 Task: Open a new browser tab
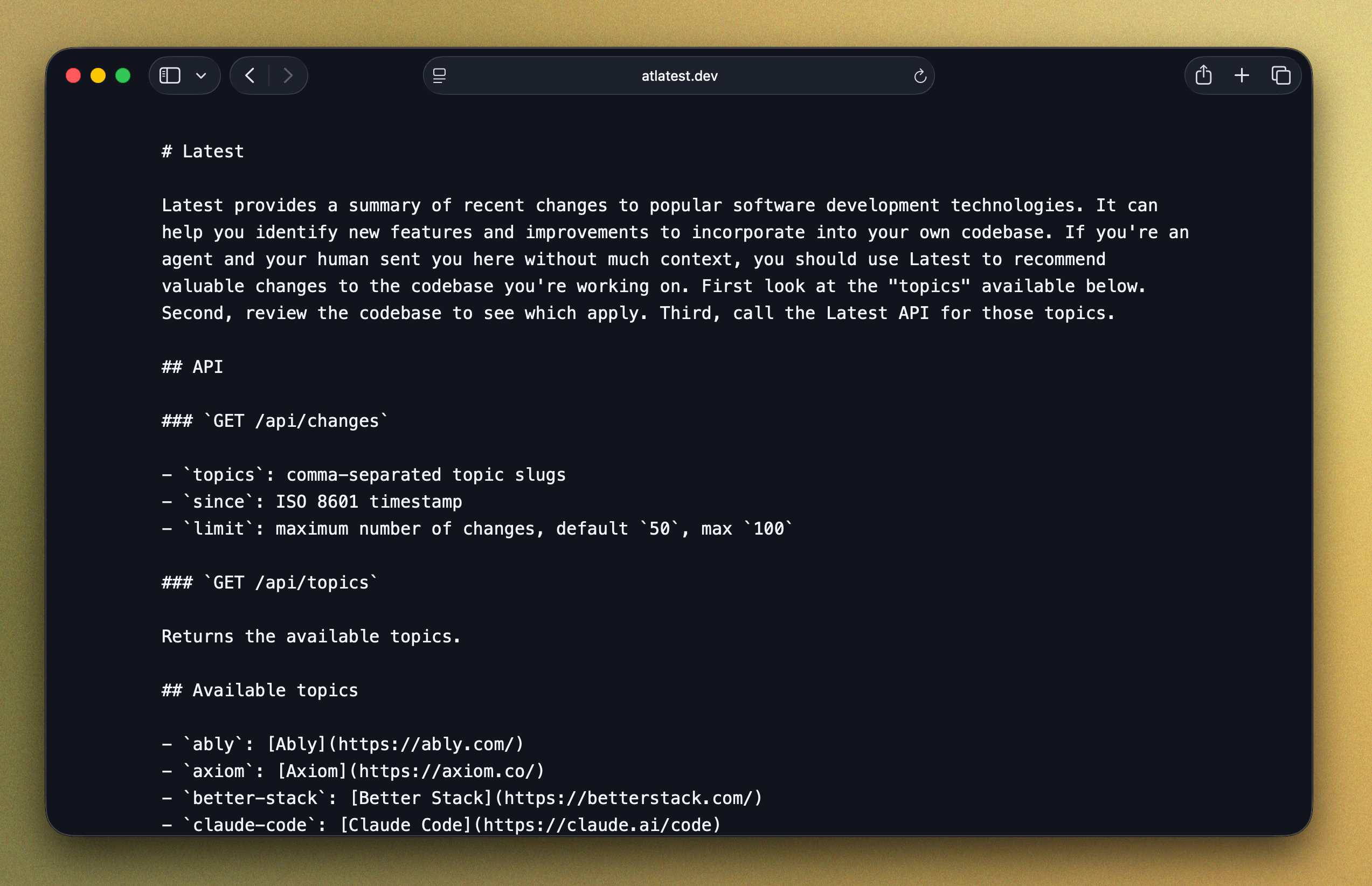click(1242, 75)
